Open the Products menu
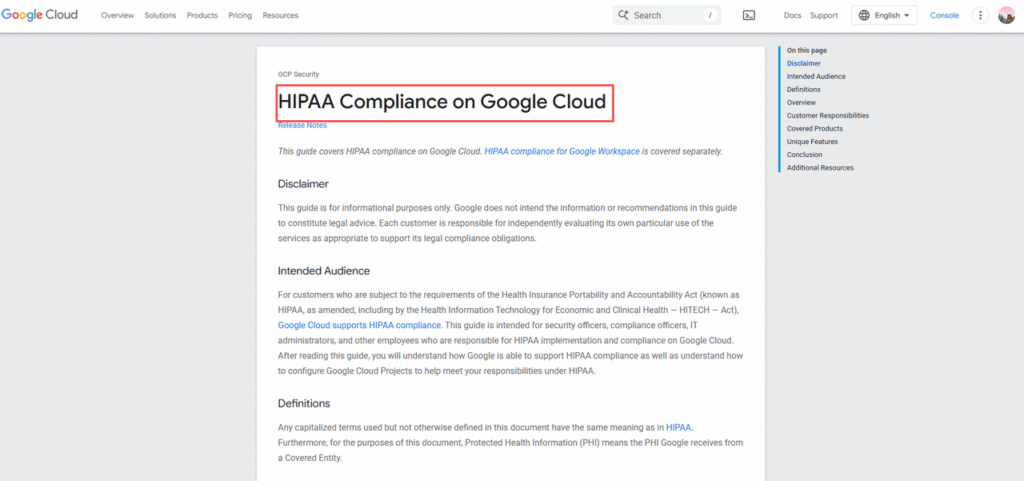Image resolution: width=1024 pixels, height=481 pixels. click(x=202, y=16)
